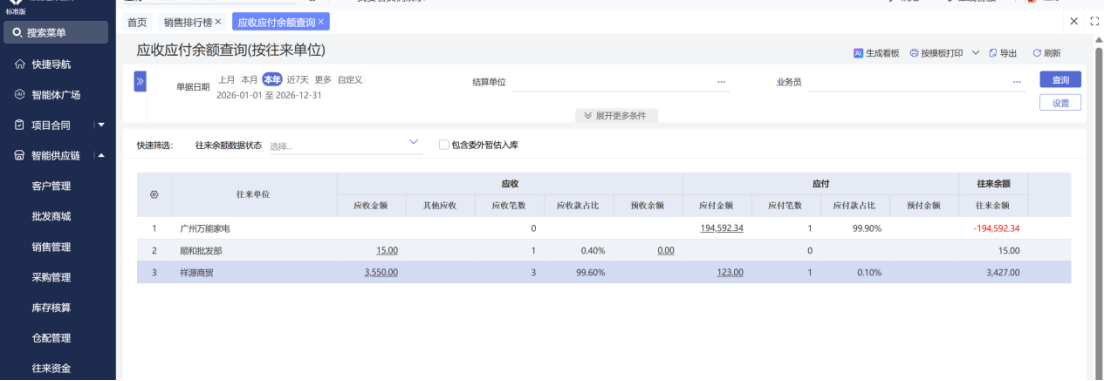Viewport: 1105px width, 381px height.
Task: Close the 应收应付余额查询 tab
Action: point(321,22)
